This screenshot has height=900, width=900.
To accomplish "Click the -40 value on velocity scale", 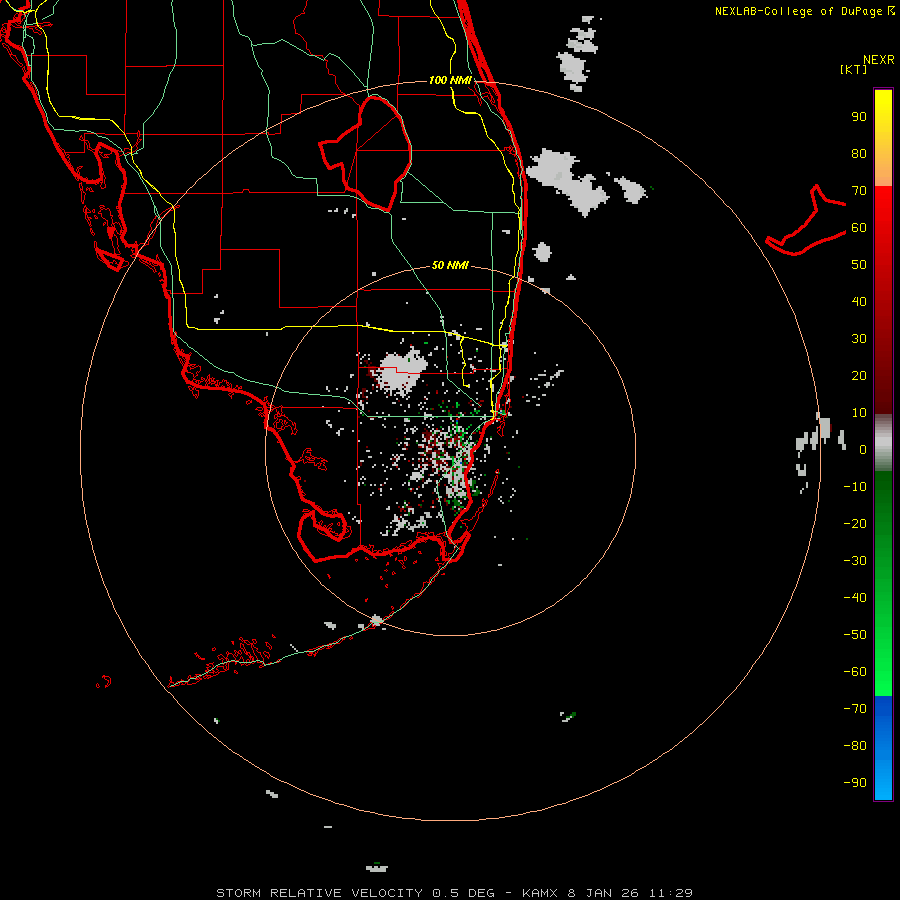I will 855,598.
